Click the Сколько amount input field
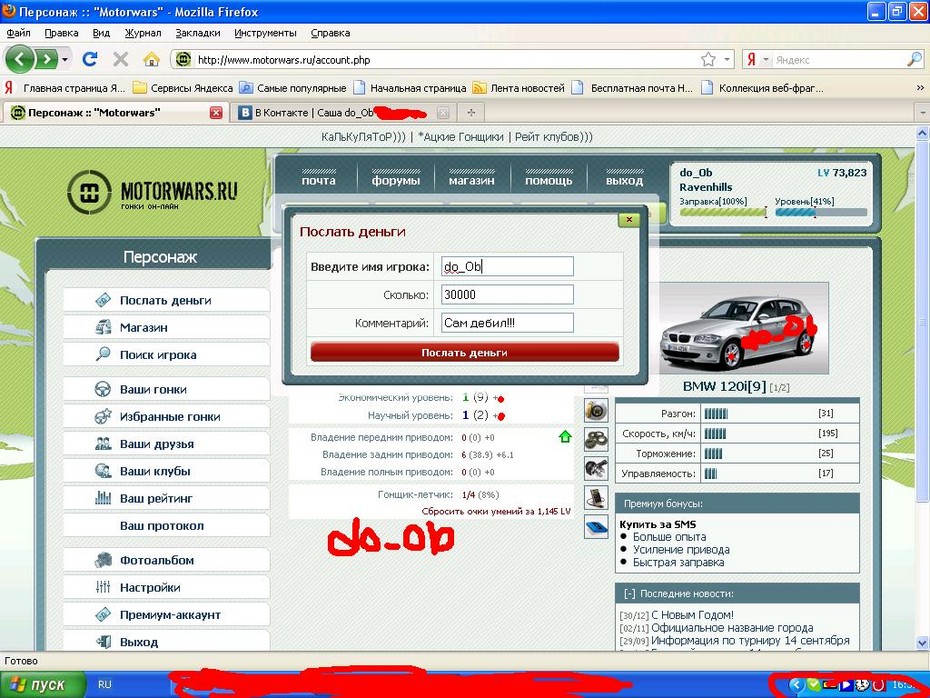 pyautogui.click(x=507, y=294)
